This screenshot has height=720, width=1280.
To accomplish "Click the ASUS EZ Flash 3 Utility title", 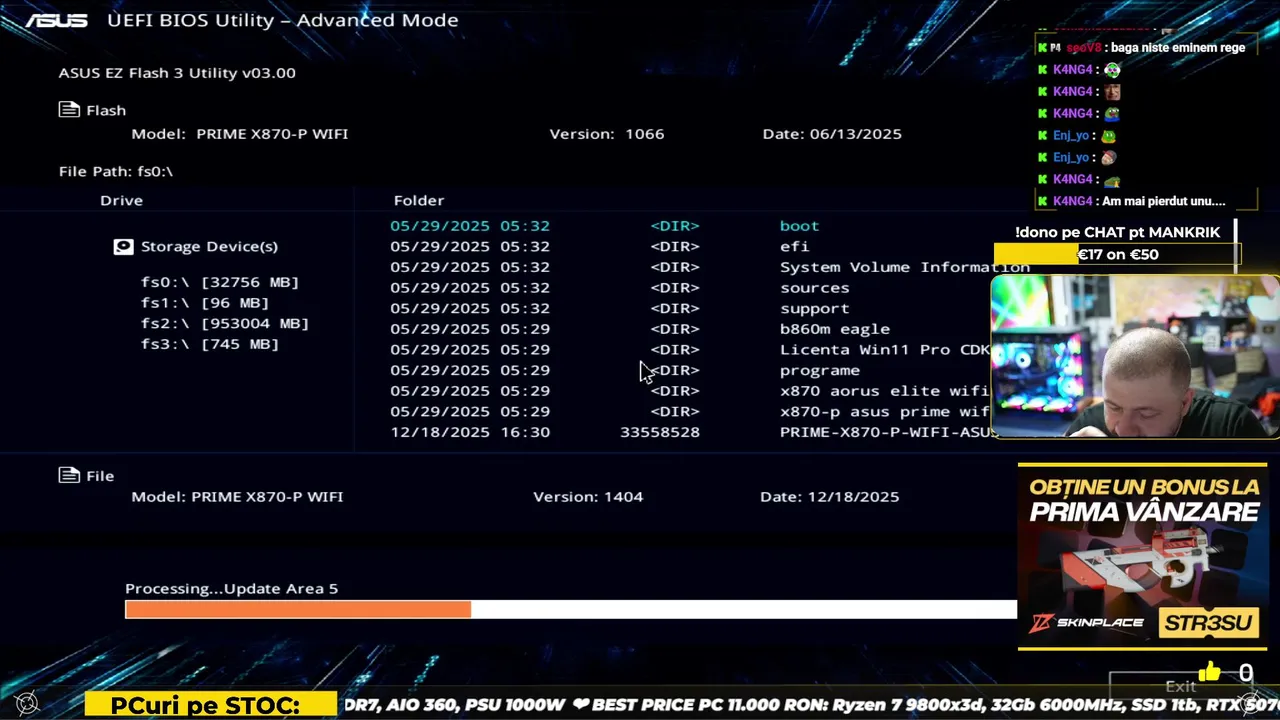I will tap(177, 73).
